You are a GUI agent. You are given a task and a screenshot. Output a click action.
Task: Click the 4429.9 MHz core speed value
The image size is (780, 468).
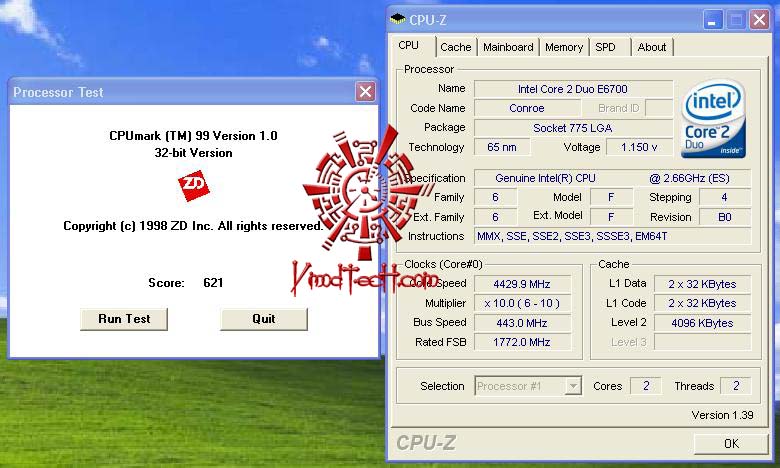pos(522,284)
